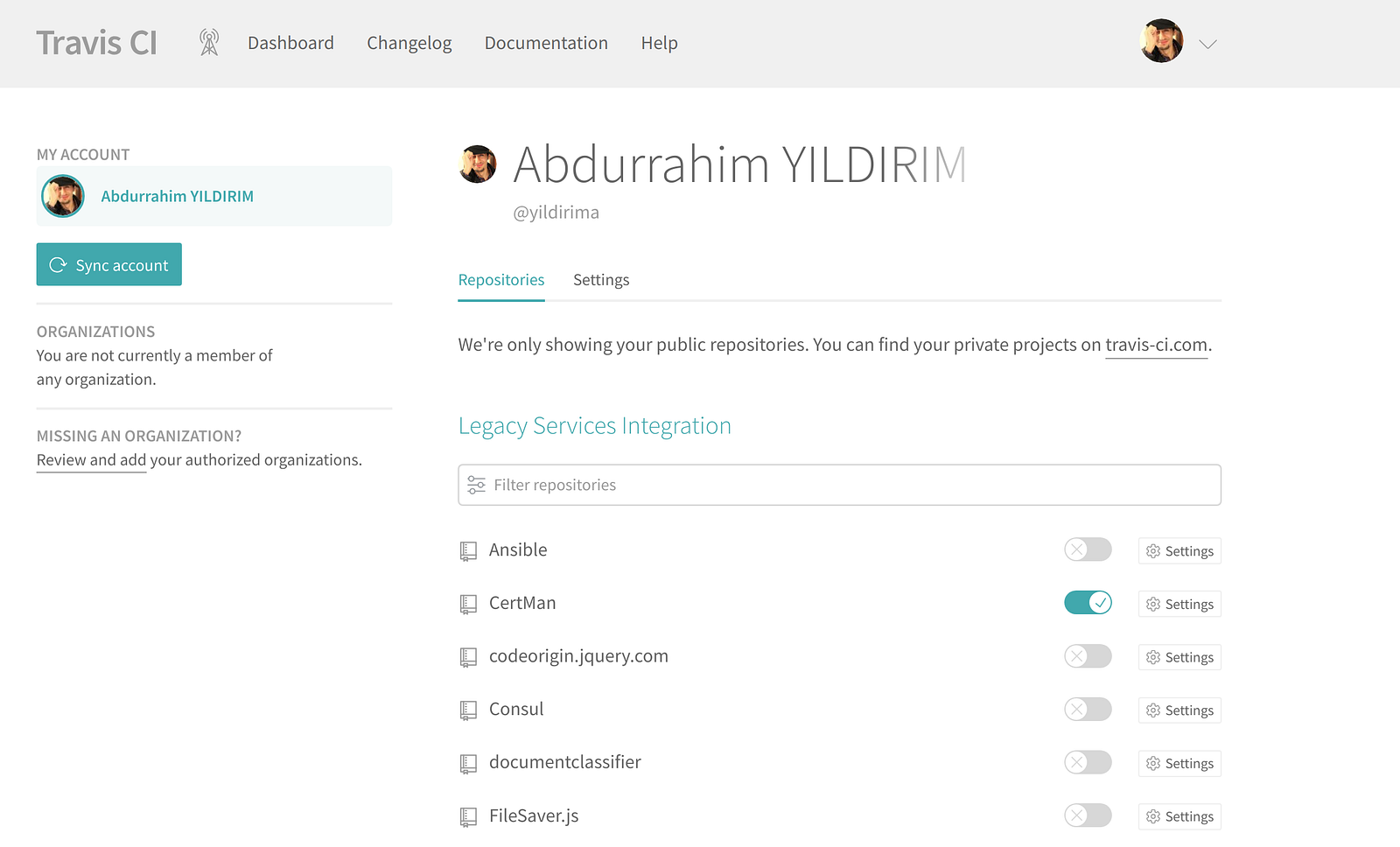Enable the Ansible repository toggle
The width and height of the screenshot is (1400, 847).
1088,549
